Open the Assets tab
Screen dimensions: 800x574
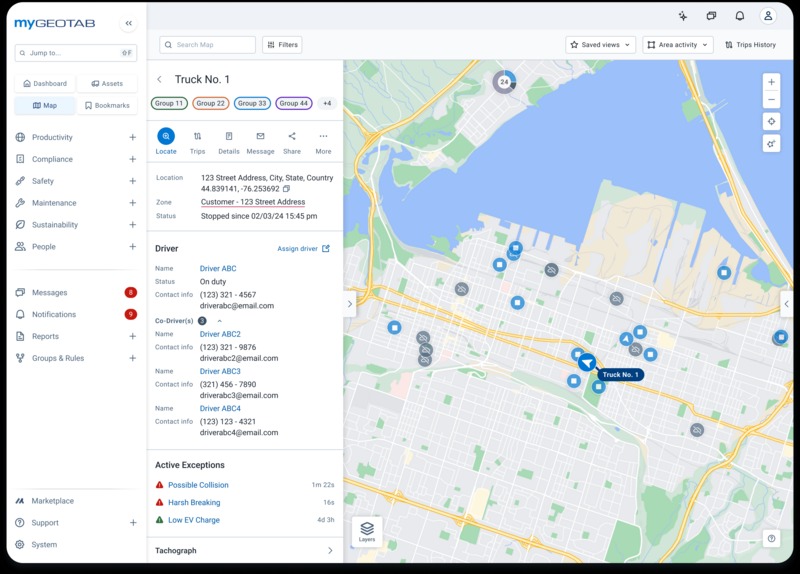click(x=107, y=84)
